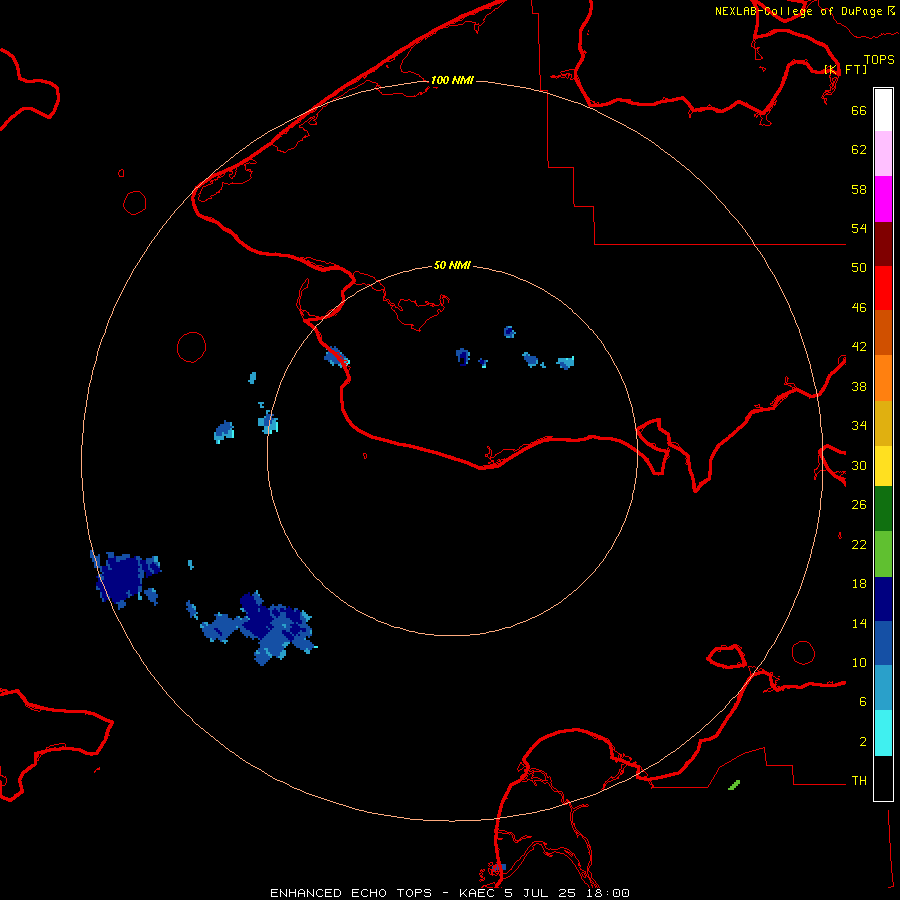The width and height of the screenshot is (900, 900).
Task: Click the 26 value on the legend
Action: (x=859, y=505)
